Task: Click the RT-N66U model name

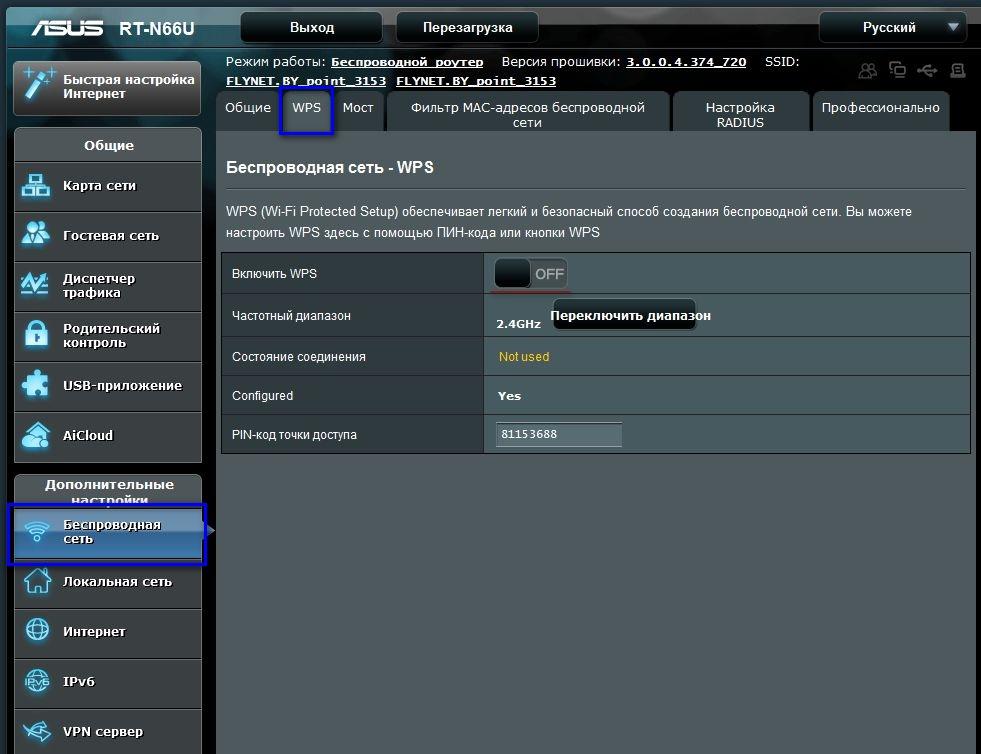Action: point(156,29)
